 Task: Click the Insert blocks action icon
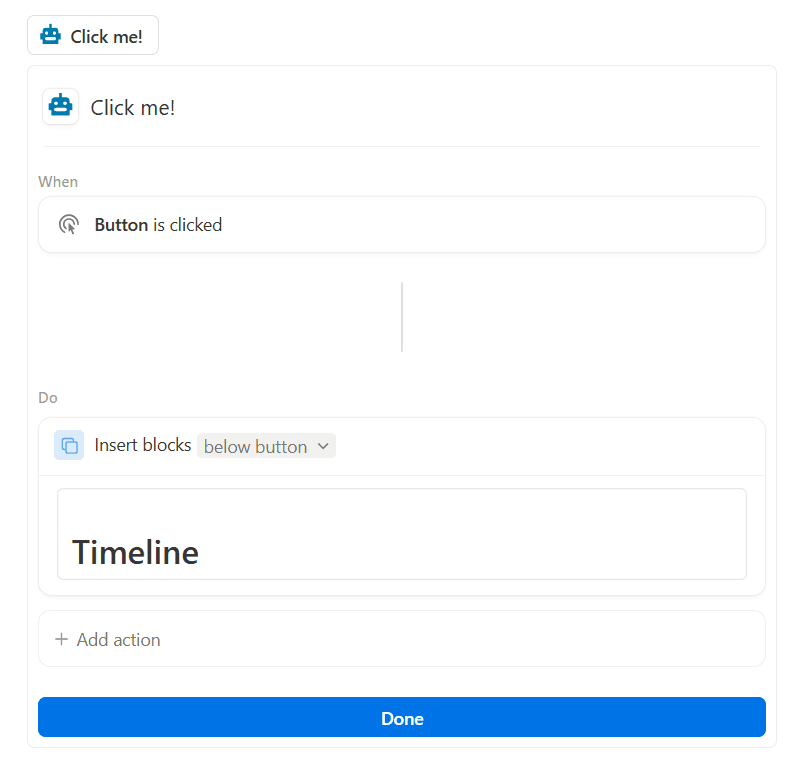(69, 445)
